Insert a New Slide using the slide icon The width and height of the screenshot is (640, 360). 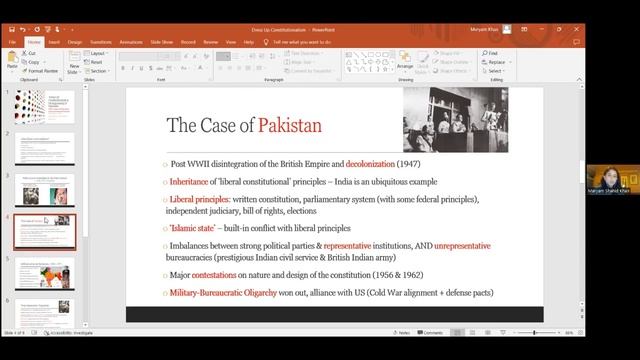click(74, 56)
